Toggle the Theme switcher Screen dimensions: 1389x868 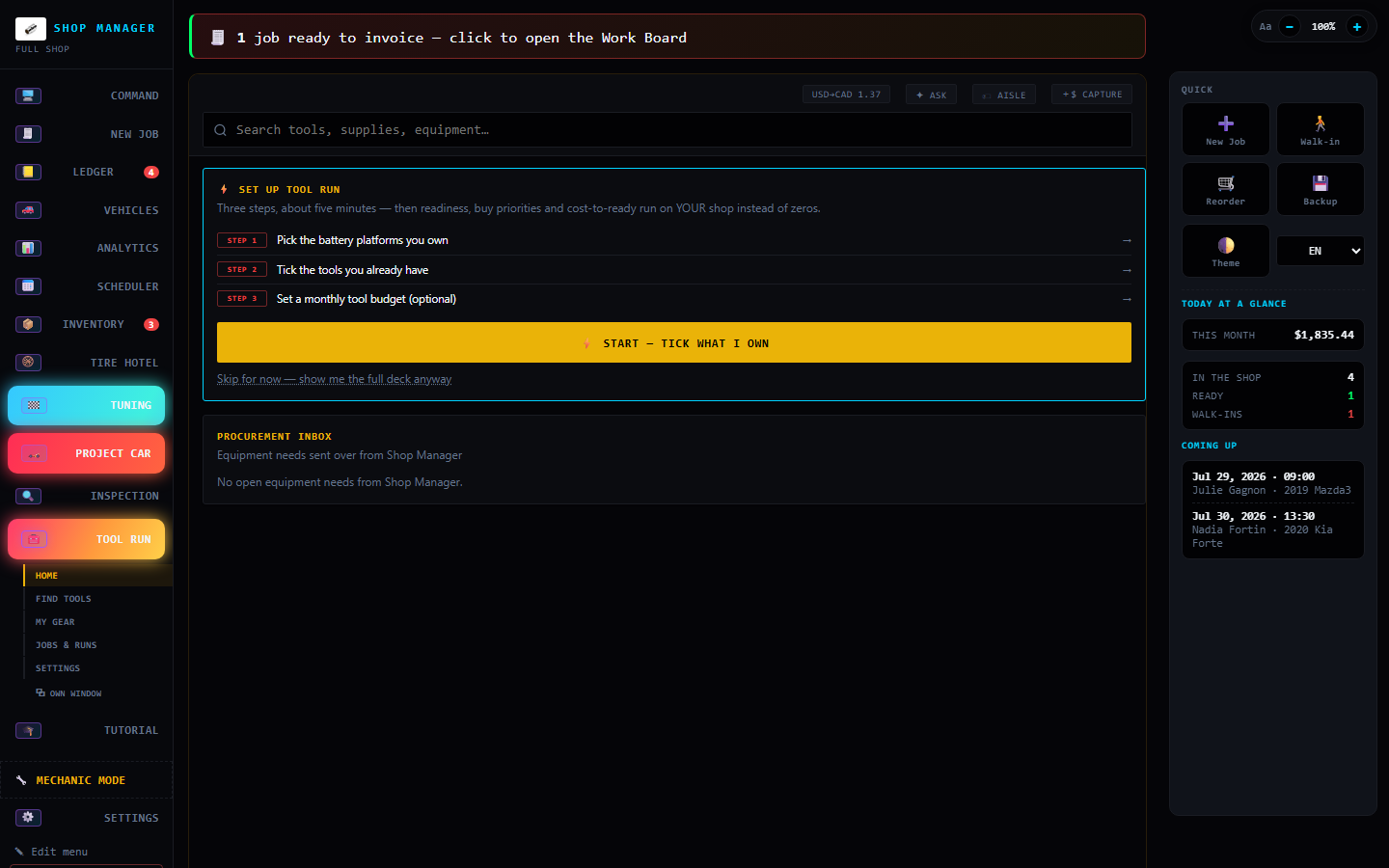(x=1225, y=251)
